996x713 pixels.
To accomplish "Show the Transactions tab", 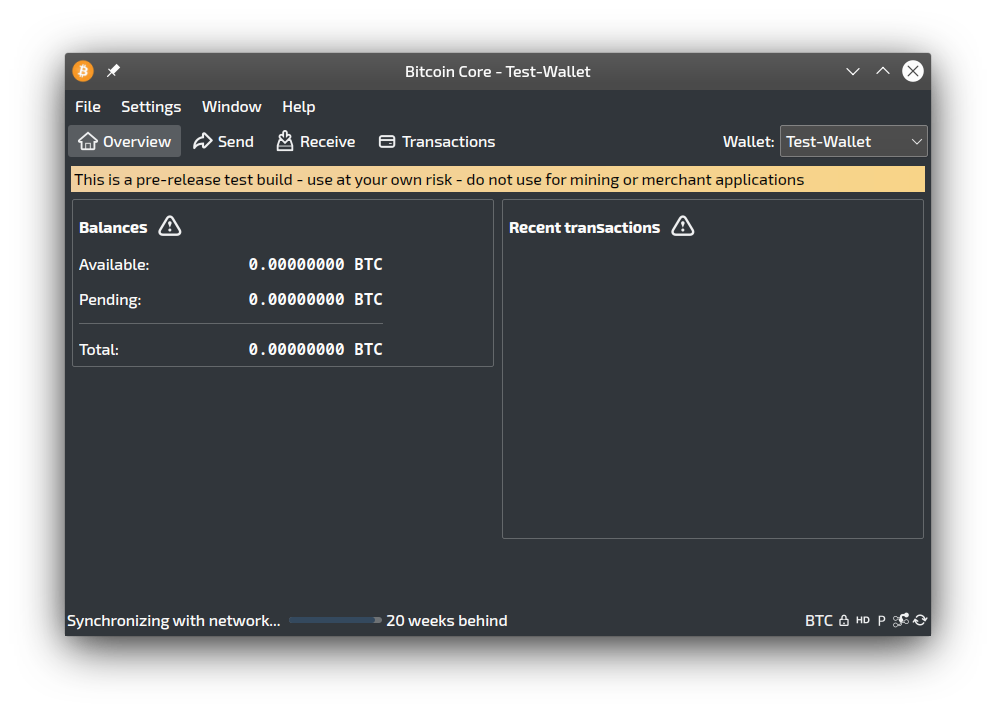I will [437, 141].
